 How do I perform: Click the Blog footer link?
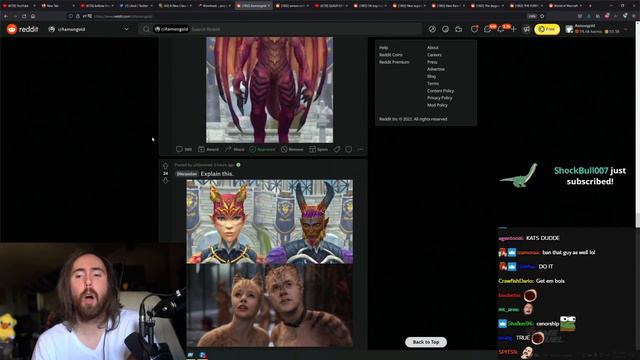tap(431, 76)
